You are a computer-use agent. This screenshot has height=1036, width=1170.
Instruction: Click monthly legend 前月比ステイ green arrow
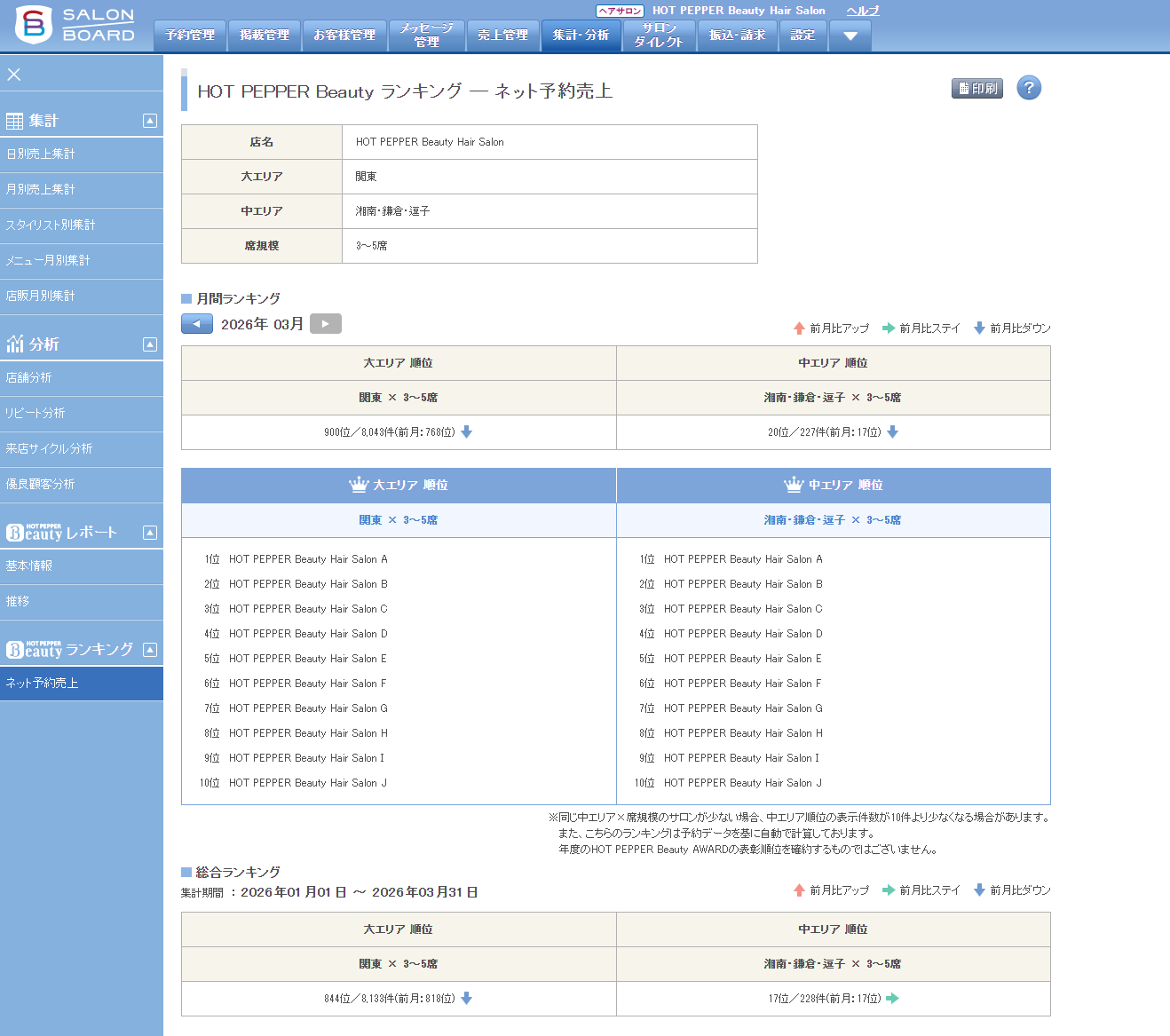(889, 328)
